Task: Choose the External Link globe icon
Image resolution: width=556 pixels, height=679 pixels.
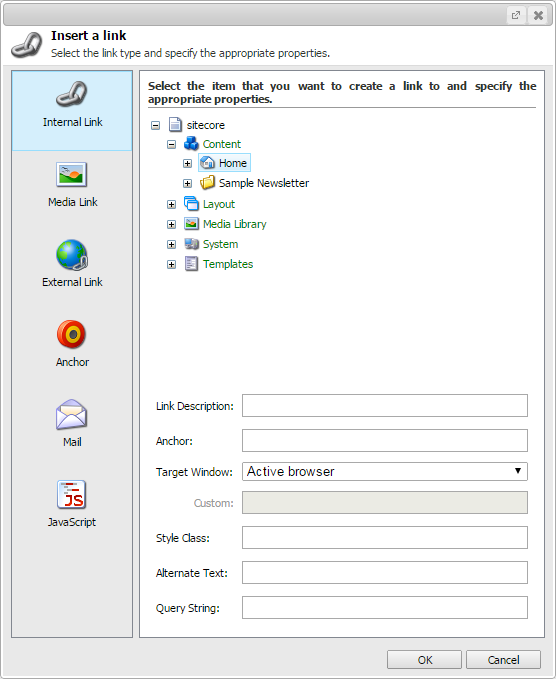Action: pyautogui.click(x=72, y=255)
